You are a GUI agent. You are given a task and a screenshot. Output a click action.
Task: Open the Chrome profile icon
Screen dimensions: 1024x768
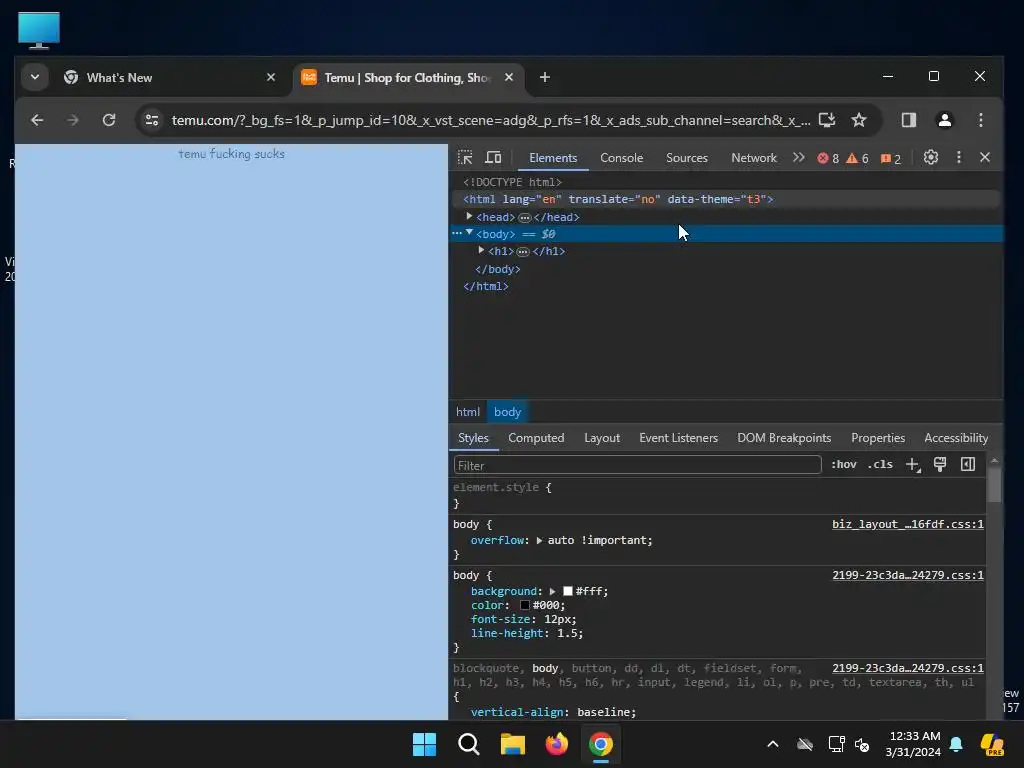(944, 120)
